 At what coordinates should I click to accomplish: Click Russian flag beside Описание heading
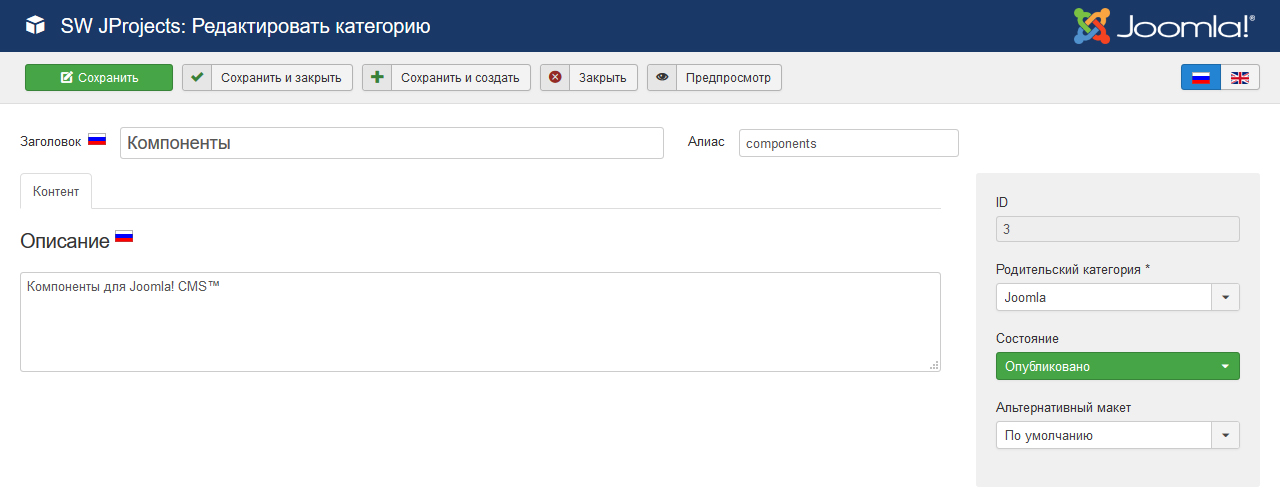pos(124,237)
